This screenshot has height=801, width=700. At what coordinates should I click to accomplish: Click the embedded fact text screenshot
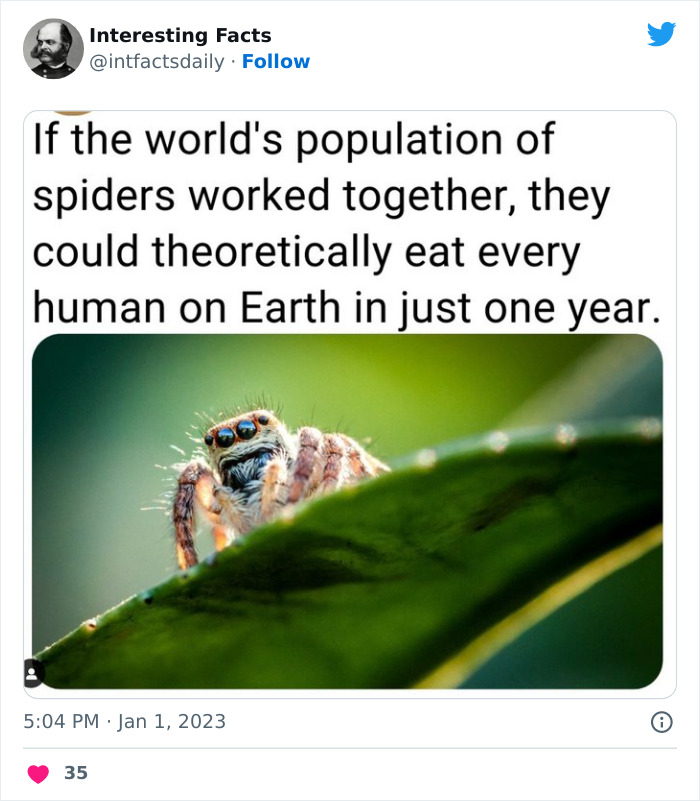(350, 222)
